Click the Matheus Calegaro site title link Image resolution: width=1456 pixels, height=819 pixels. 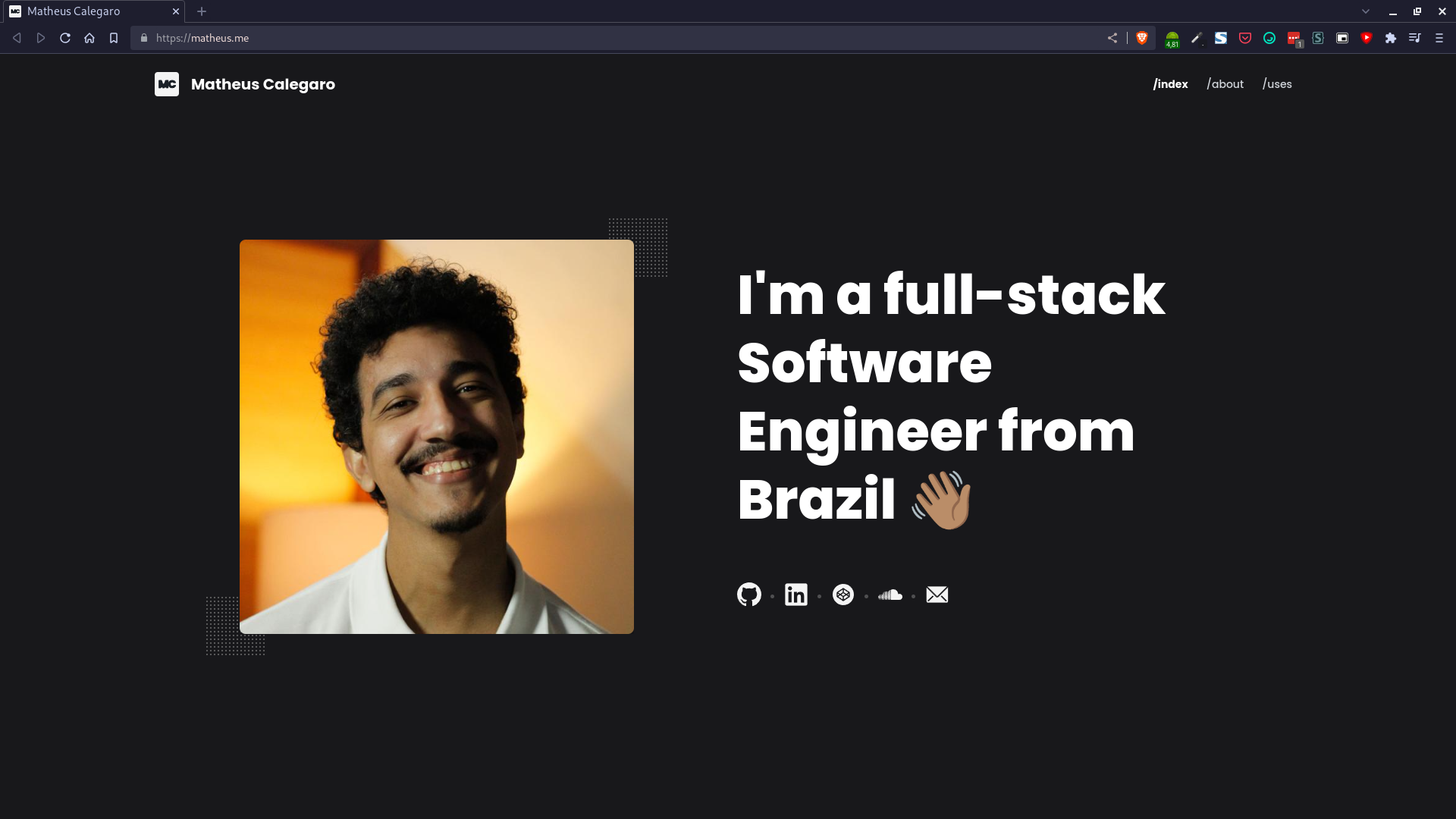pyautogui.click(x=262, y=84)
